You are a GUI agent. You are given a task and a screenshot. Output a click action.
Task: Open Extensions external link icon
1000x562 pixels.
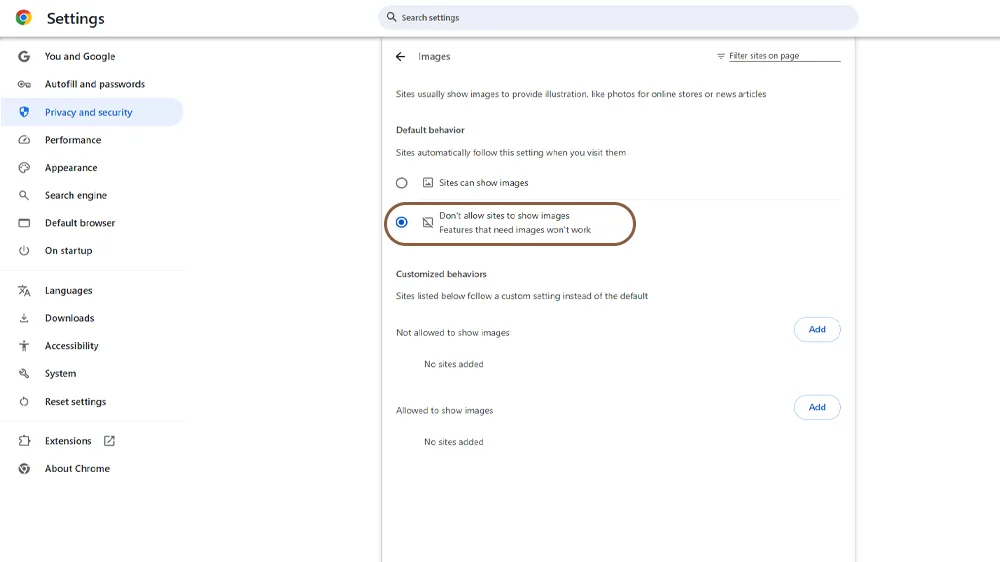pos(109,441)
